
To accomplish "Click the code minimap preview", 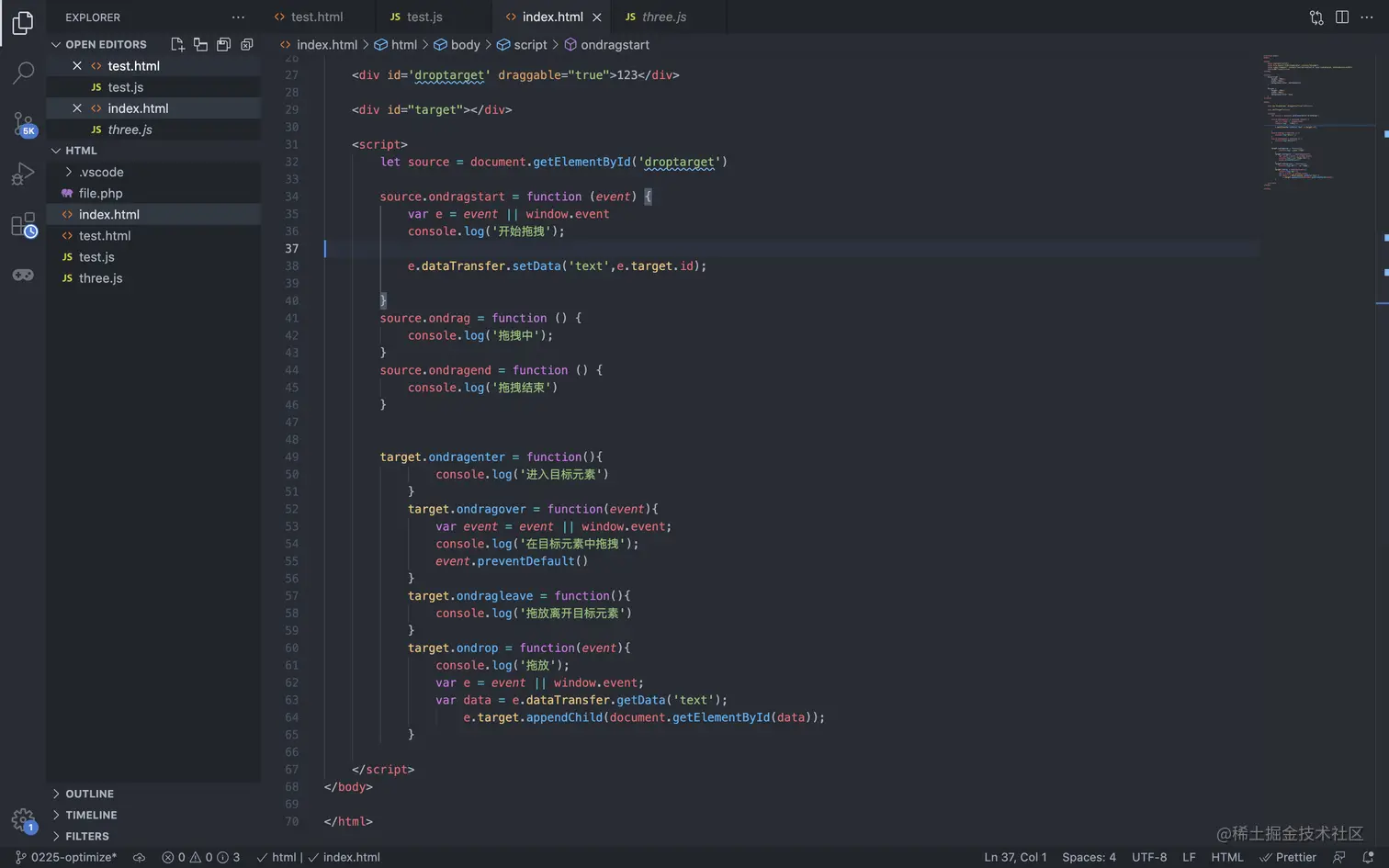I will tap(1319, 122).
